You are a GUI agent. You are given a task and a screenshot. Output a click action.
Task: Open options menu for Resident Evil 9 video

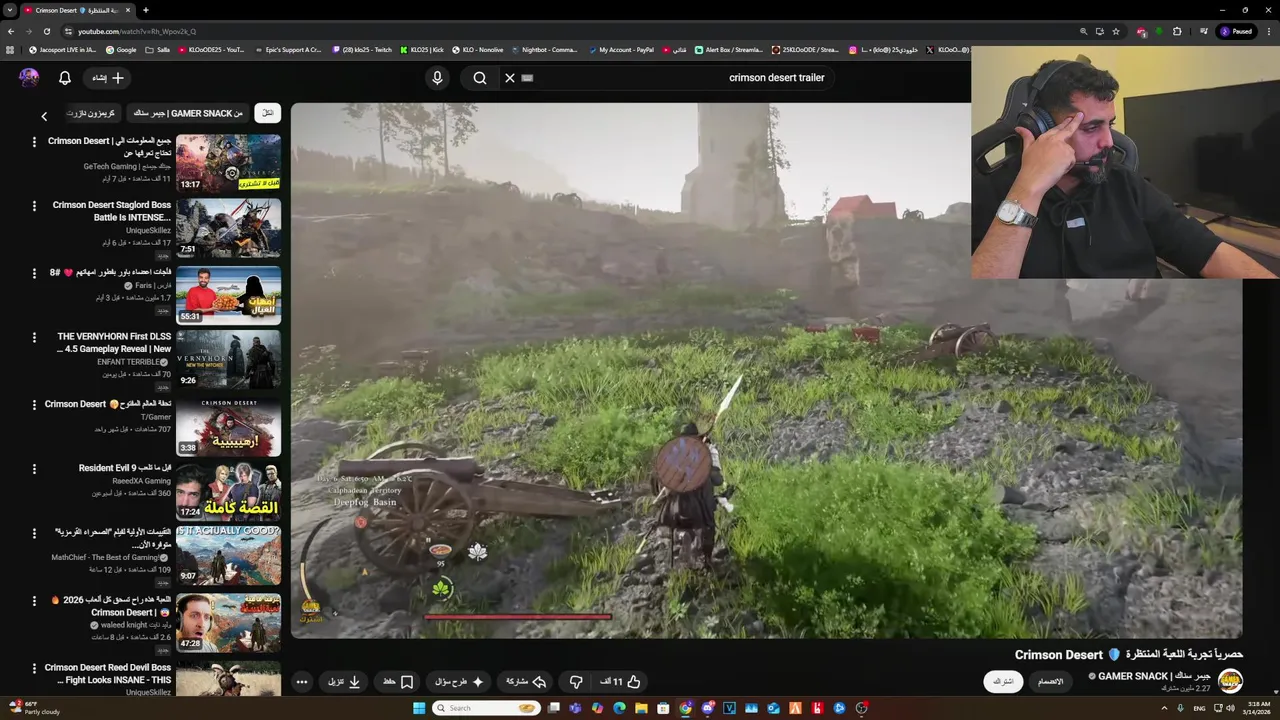[34, 470]
